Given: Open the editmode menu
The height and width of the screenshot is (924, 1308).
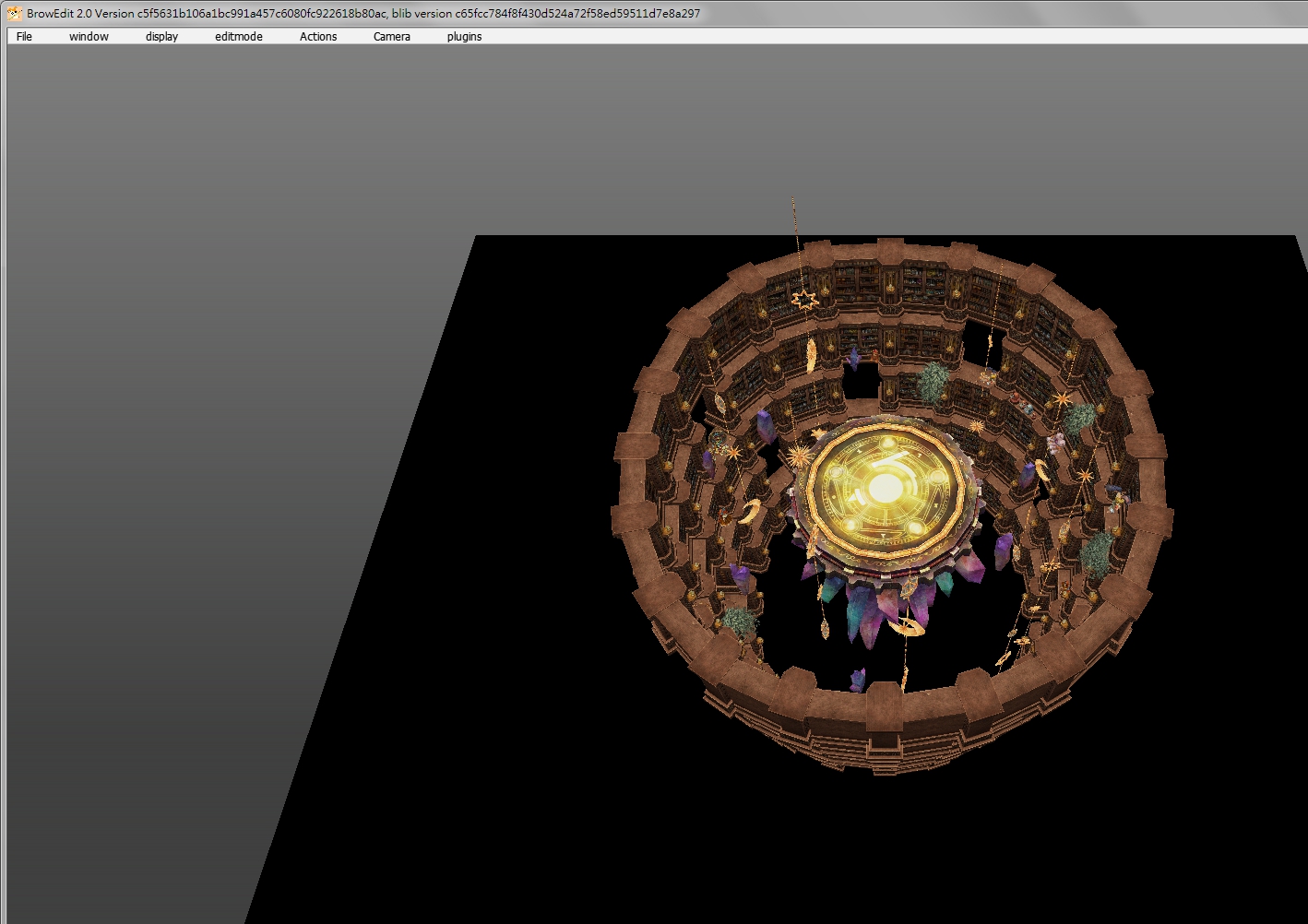Looking at the screenshot, I should click(x=239, y=37).
